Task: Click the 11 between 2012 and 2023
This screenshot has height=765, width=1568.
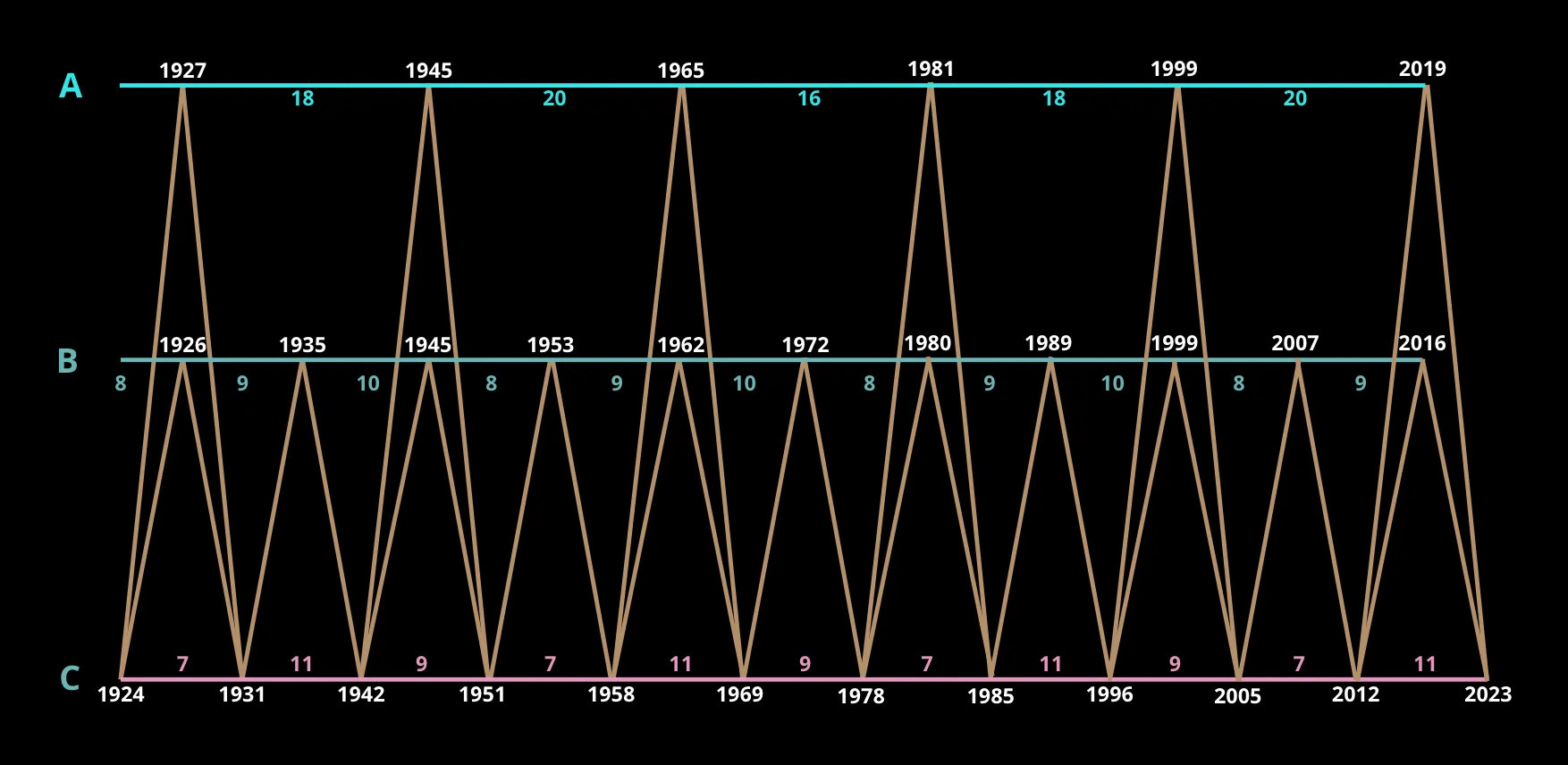Action: point(1425,665)
